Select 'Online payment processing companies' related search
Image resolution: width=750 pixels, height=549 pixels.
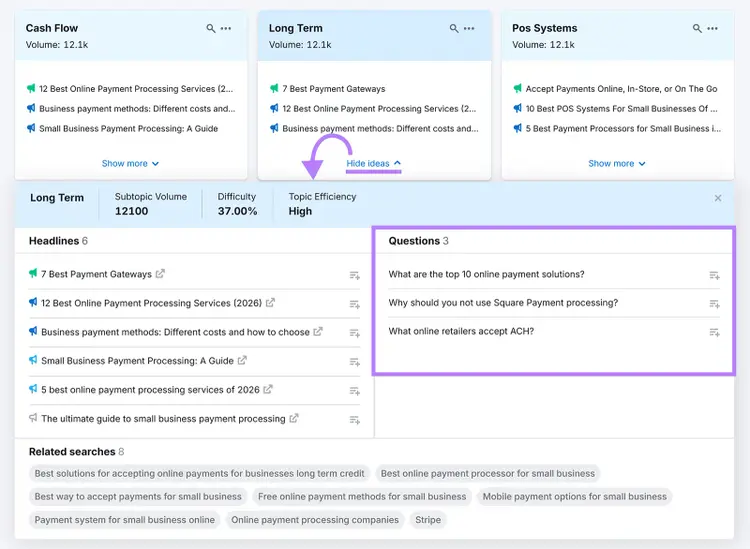click(315, 520)
